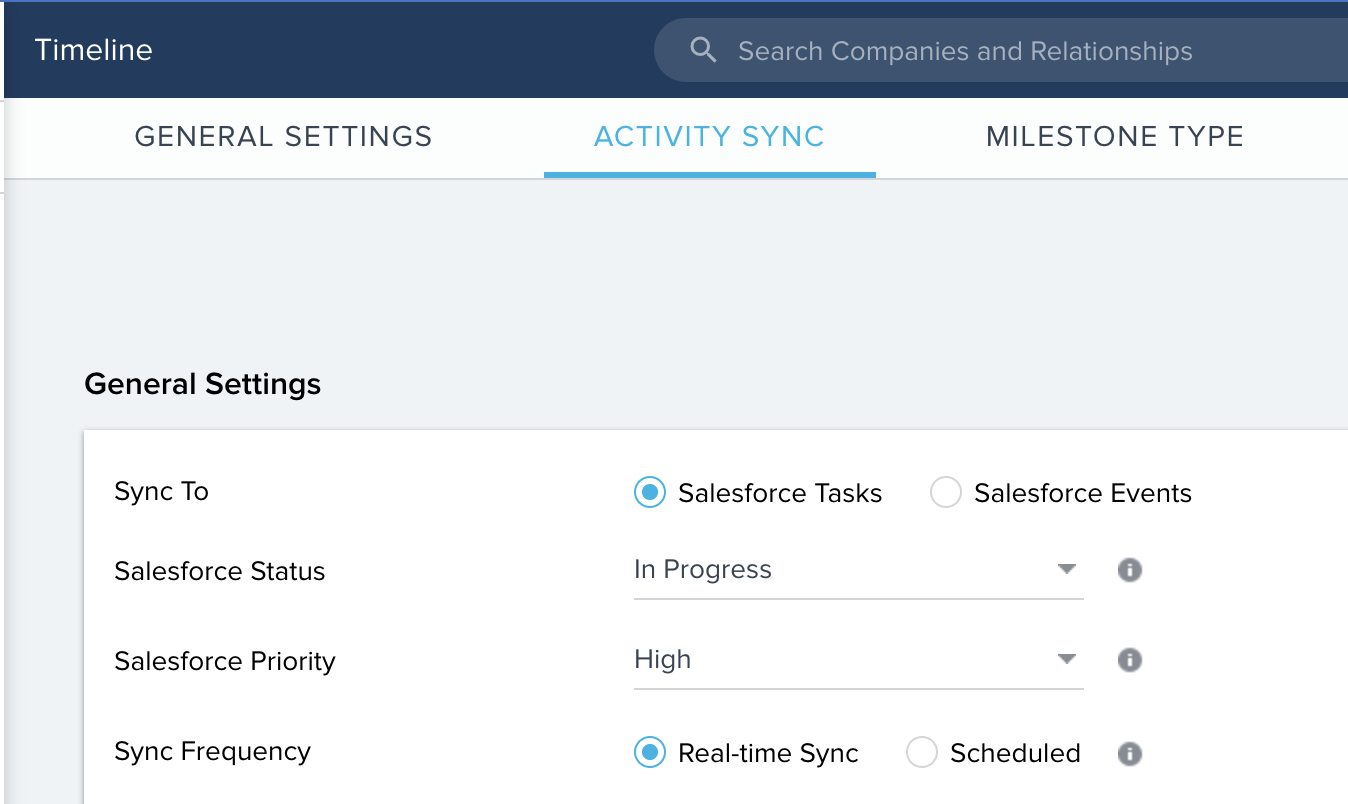
Task: Open info icon beside Salesforce Status
Action: [x=1130, y=570]
